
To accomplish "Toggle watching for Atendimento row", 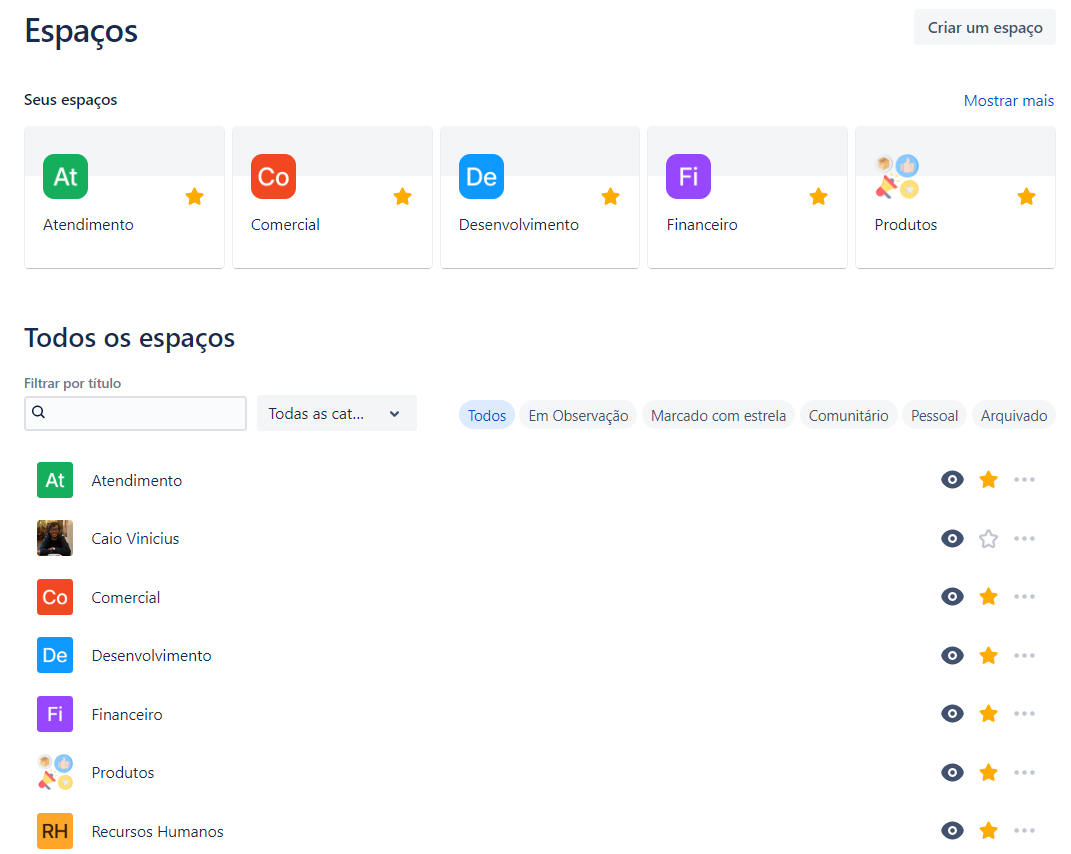I will 952,480.
